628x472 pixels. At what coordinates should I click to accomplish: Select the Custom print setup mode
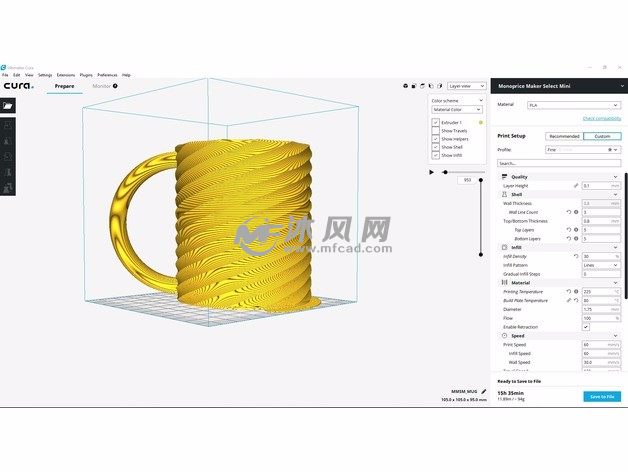pyautogui.click(x=602, y=136)
